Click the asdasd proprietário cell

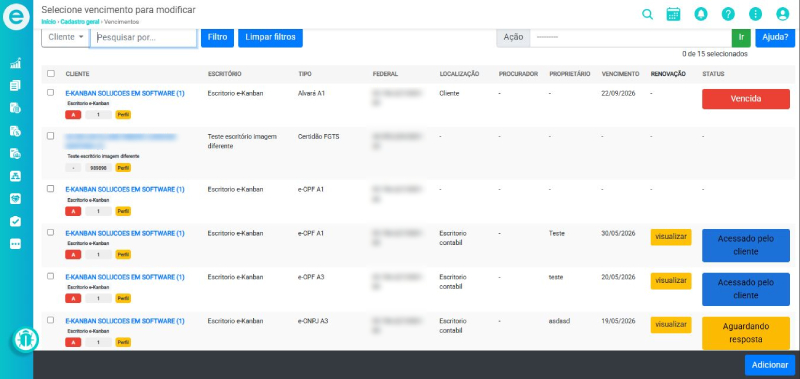(559, 321)
